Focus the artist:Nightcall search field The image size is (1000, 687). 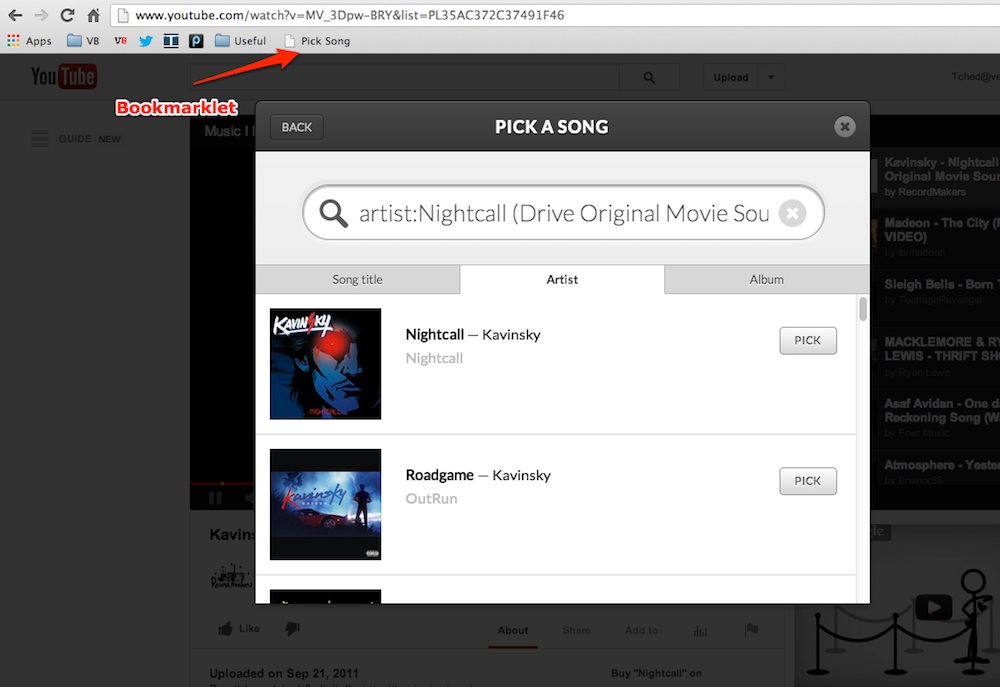tap(564, 213)
